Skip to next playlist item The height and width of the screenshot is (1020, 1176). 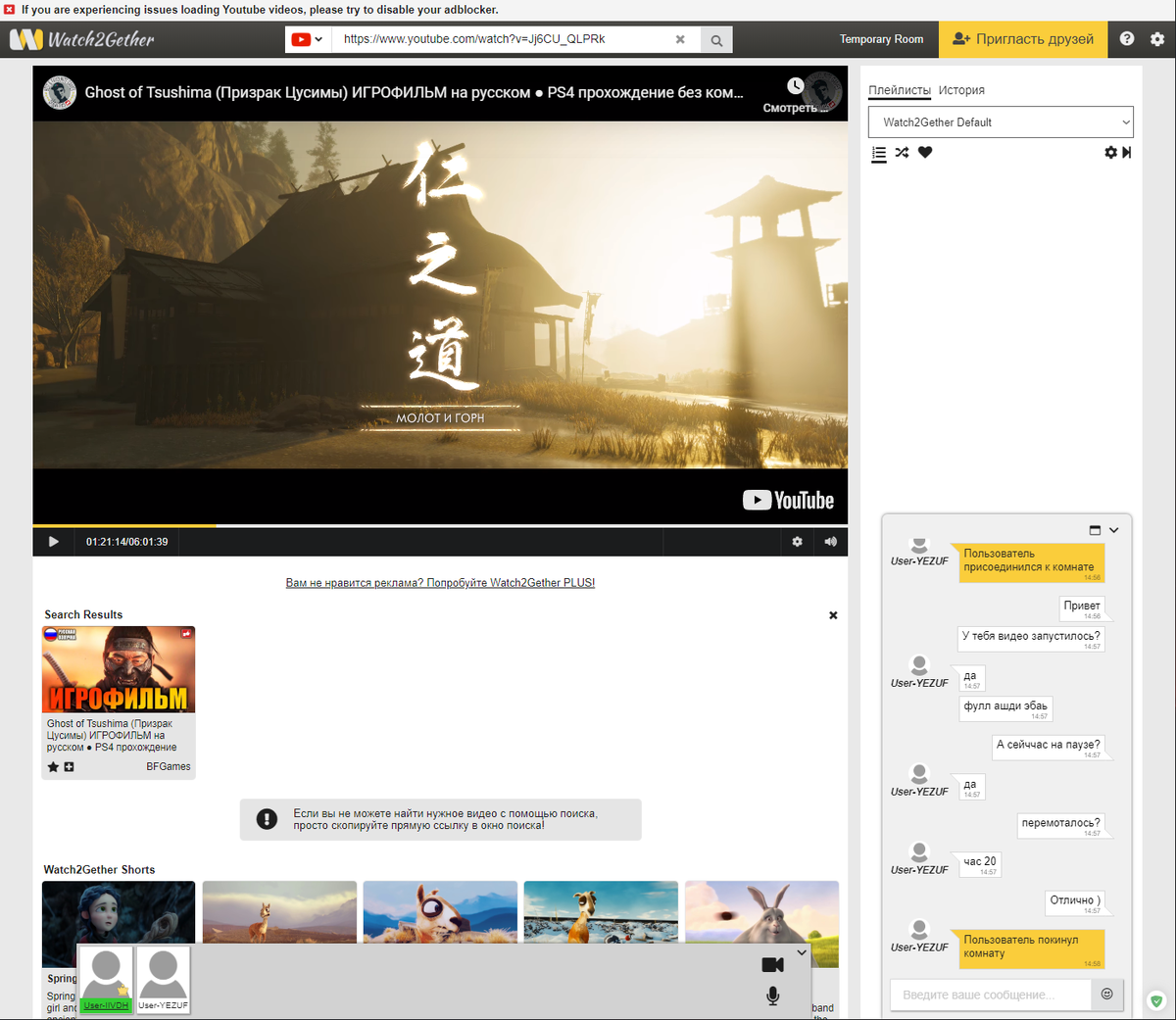(x=1127, y=153)
